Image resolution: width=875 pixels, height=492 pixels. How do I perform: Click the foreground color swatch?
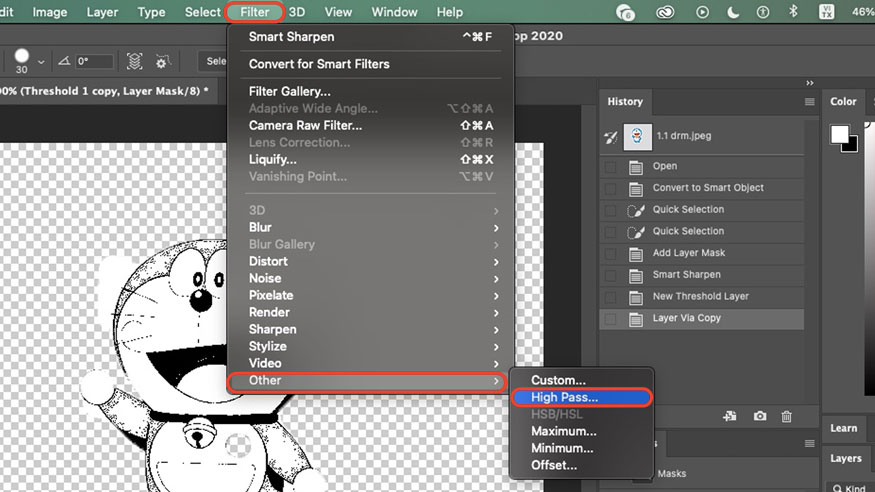click(x=839, y=134)
